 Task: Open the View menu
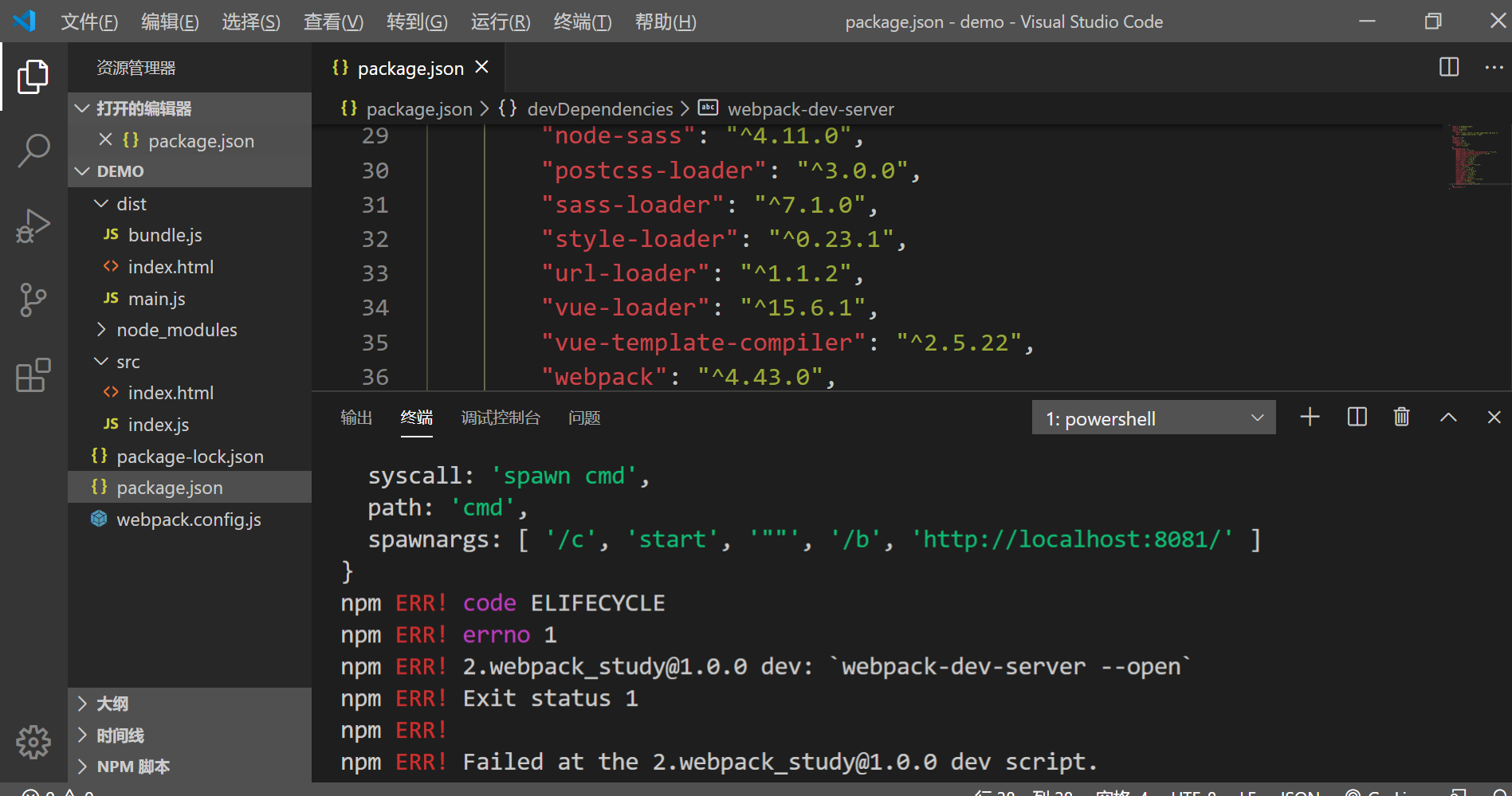pos(333,22)
